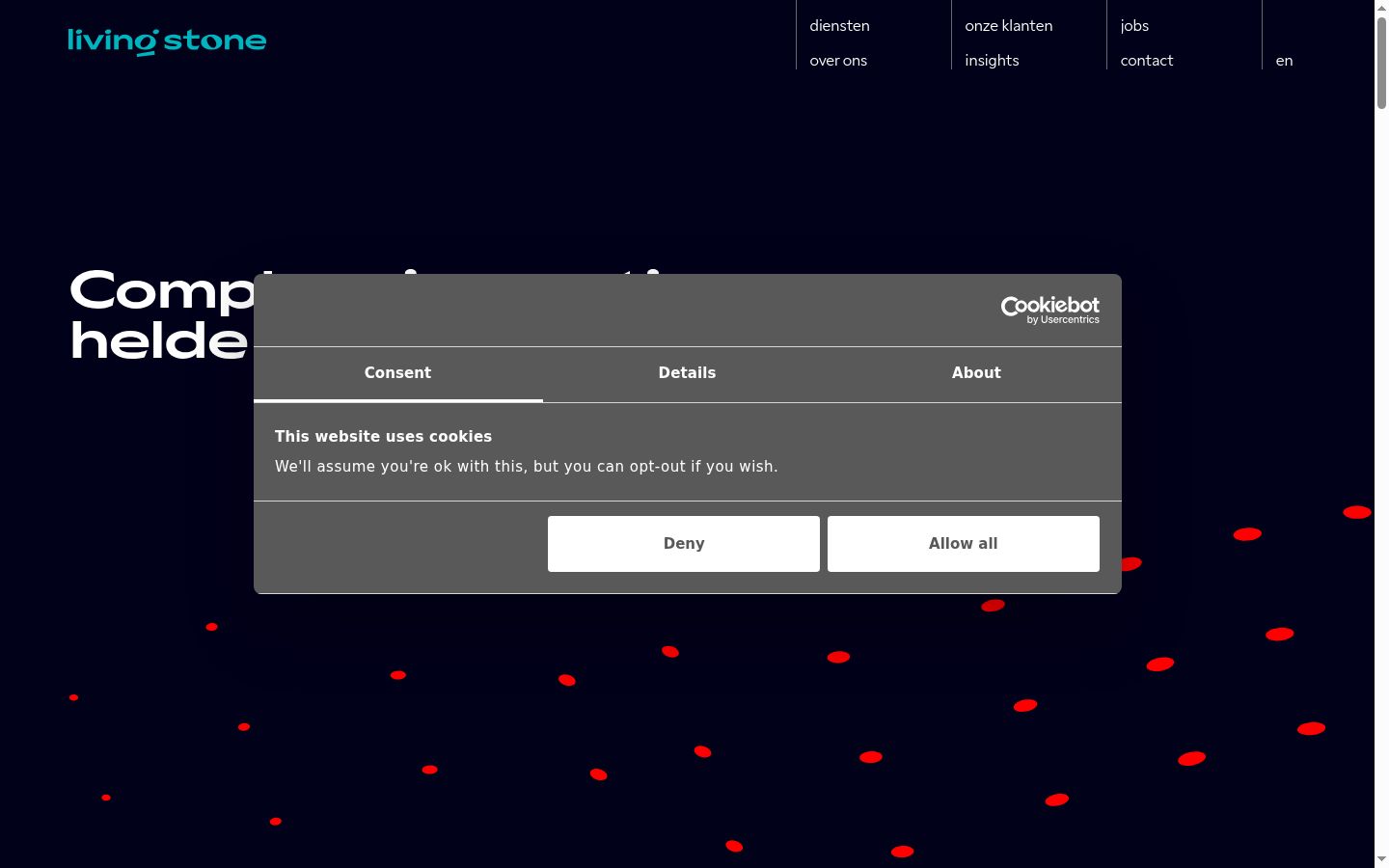Open the insights page
Screen dimensions: 1389x868
click(x=992, y=61)
